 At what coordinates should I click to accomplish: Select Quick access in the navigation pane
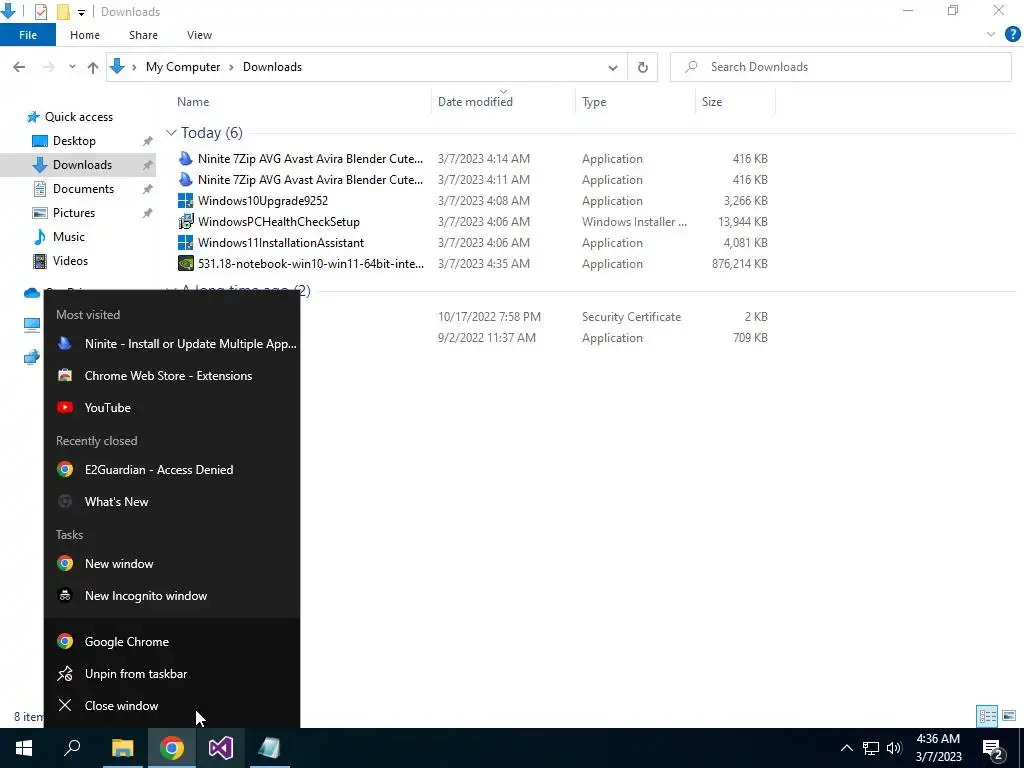pos(79,117)
